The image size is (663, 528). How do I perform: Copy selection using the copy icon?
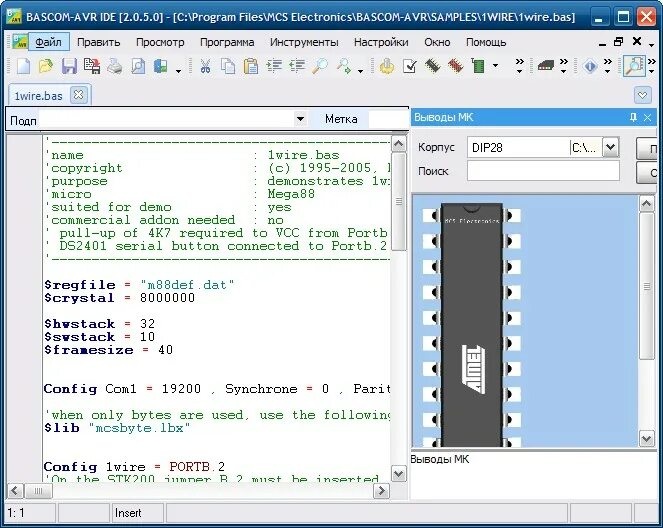[228, 66]
